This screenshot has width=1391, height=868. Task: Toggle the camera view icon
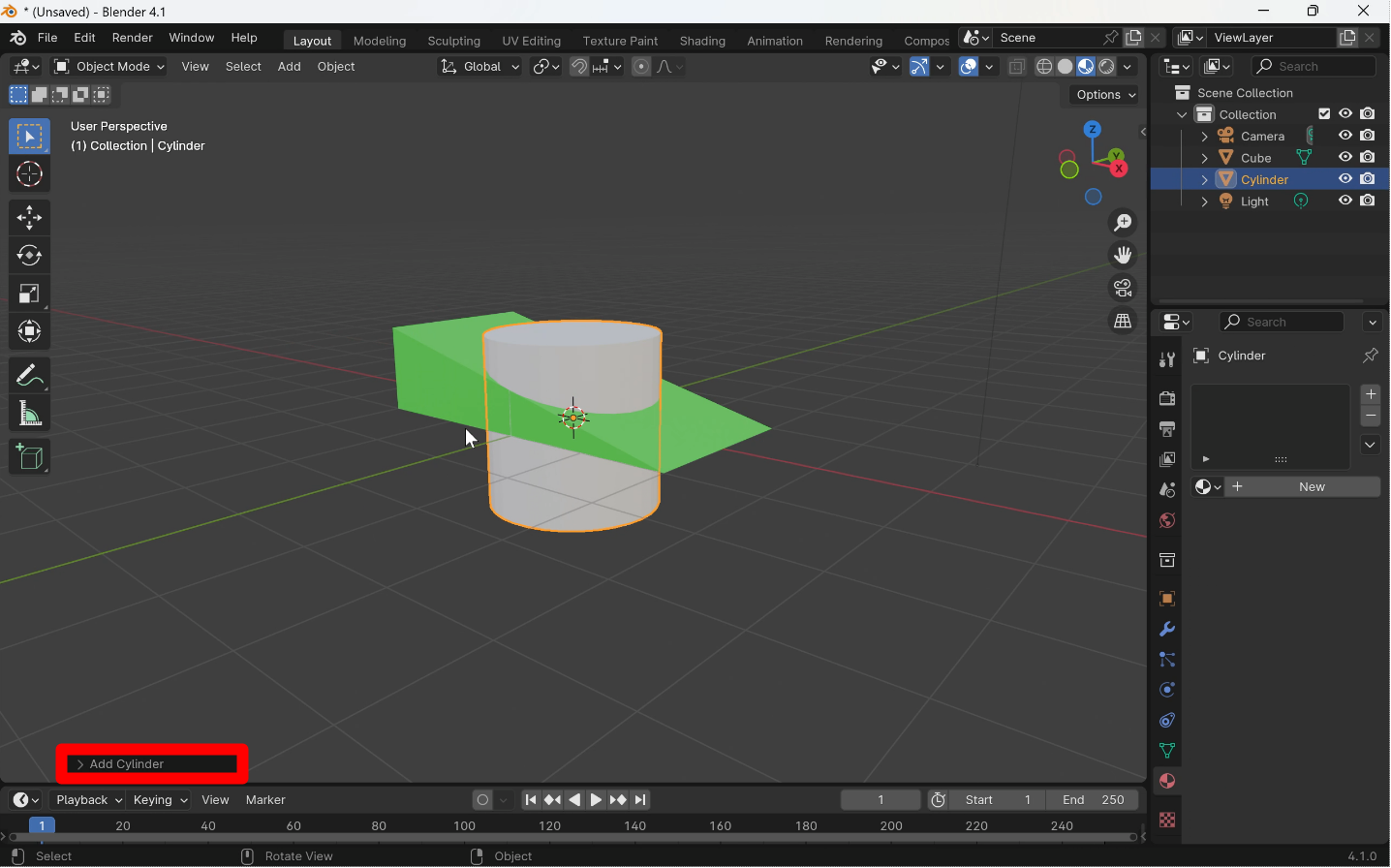1123,289
